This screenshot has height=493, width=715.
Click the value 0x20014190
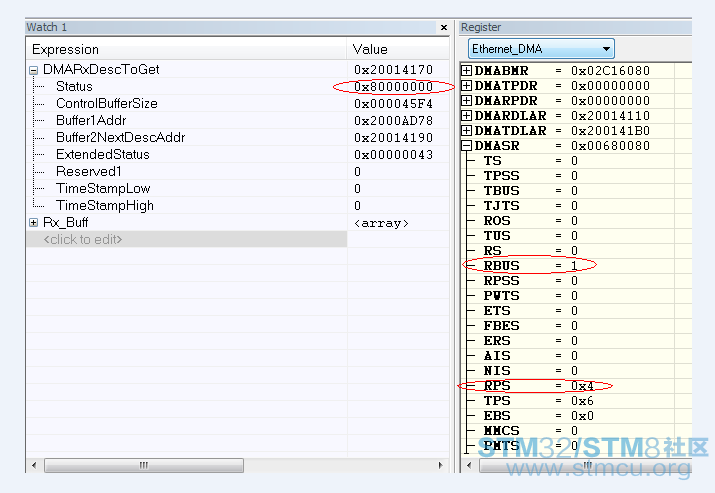pos(394,138)
